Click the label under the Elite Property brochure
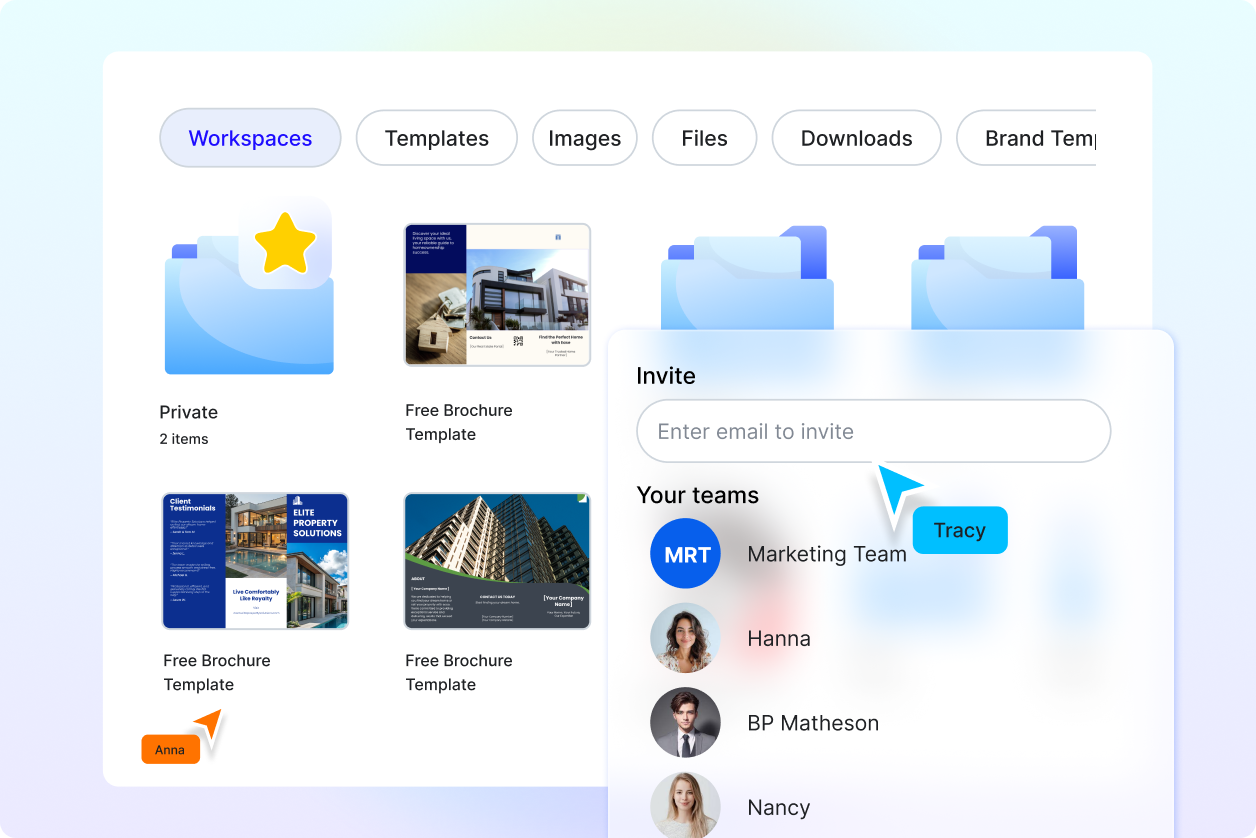Screen dimensions: 1256x838 217,672
